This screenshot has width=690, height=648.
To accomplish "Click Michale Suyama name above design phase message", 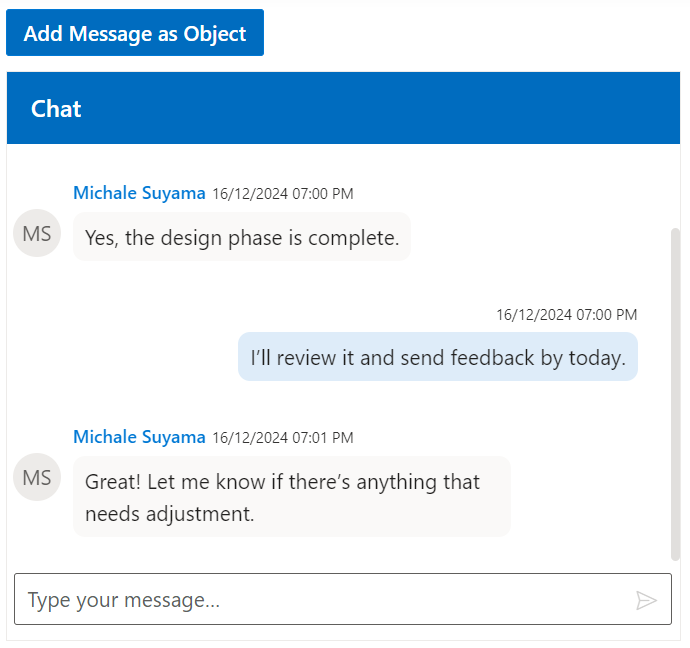I will tap(139, 193).
